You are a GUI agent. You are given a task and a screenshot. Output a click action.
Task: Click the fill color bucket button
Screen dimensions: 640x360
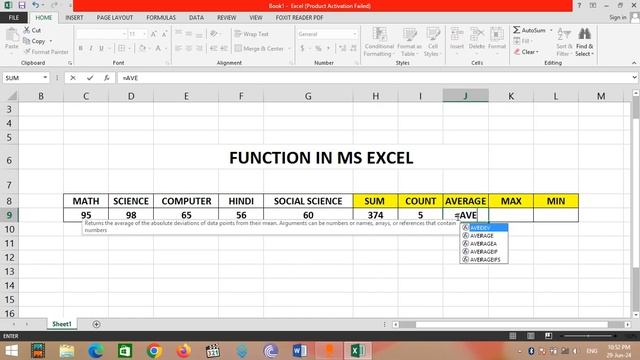(x=142, y=48)
